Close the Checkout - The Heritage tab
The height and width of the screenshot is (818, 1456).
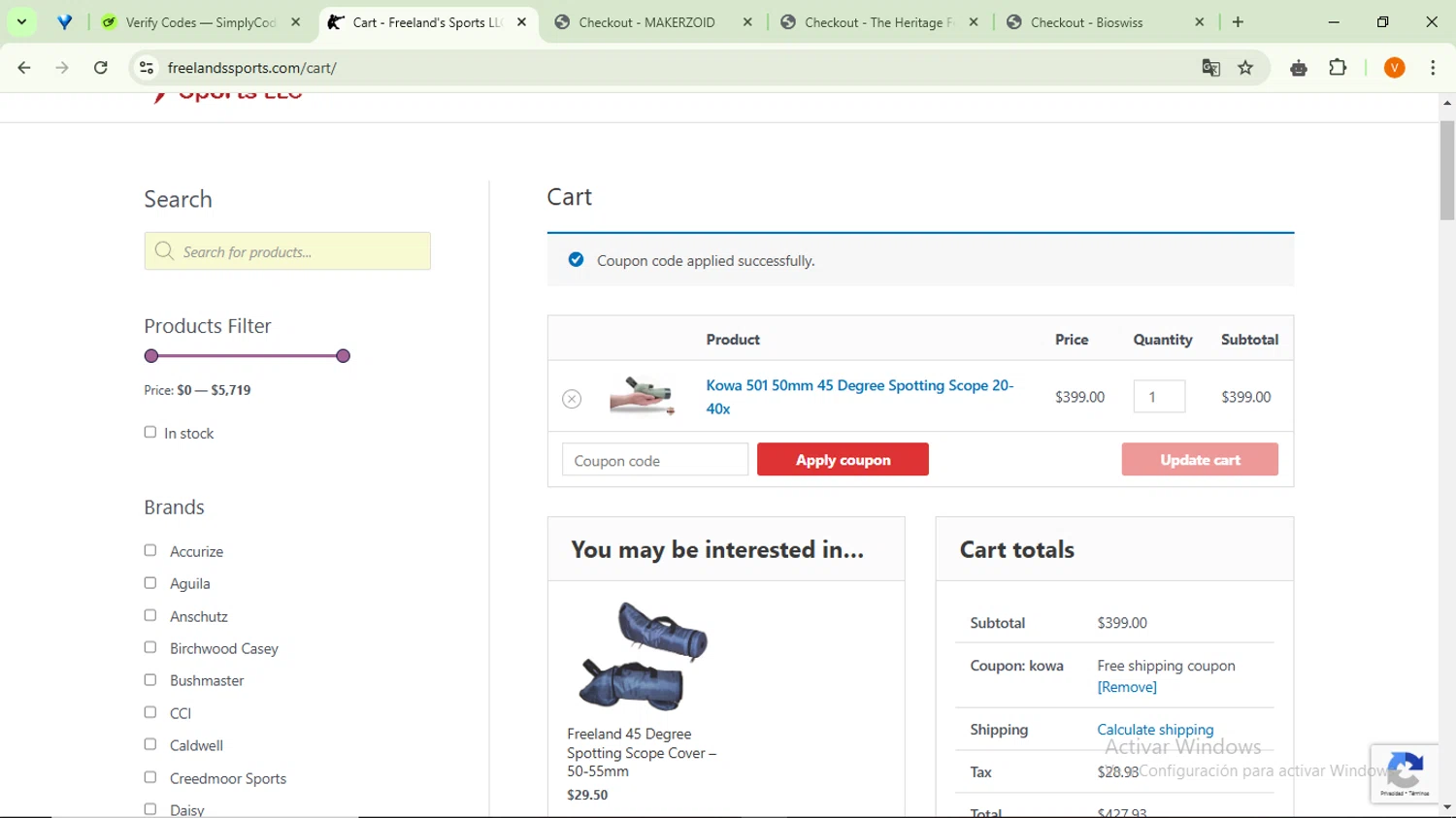[x=974, y=22]
